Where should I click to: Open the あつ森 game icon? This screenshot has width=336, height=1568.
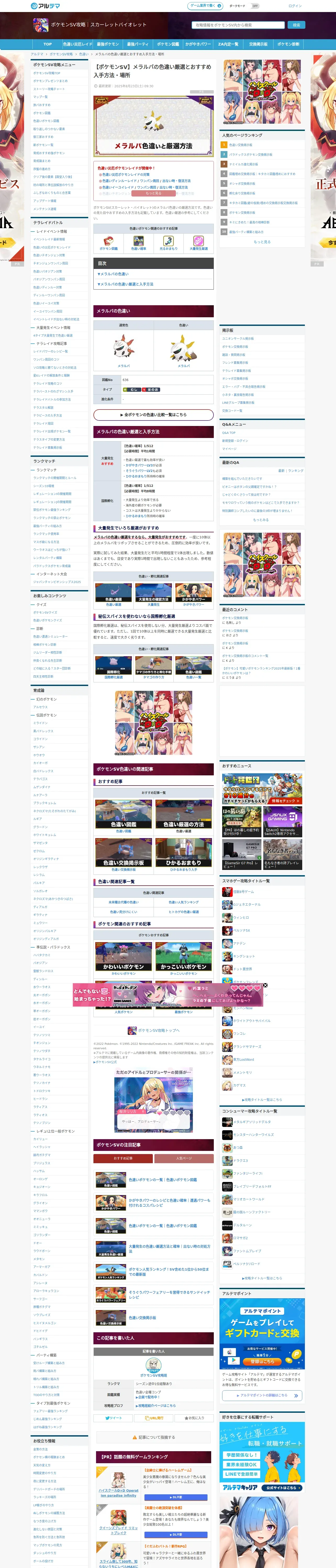click(227, 1148)
